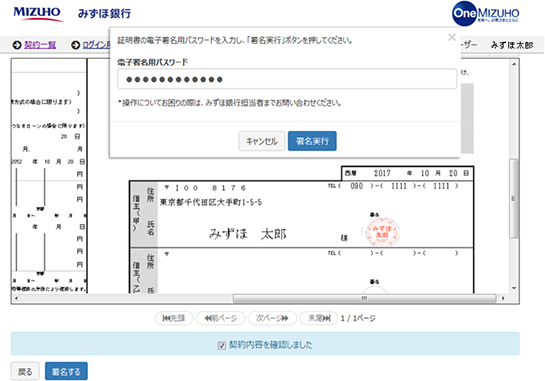Click the arrow icon beside 契約一覧
Viewport: 545px width, 381px height.
point(17,45)
